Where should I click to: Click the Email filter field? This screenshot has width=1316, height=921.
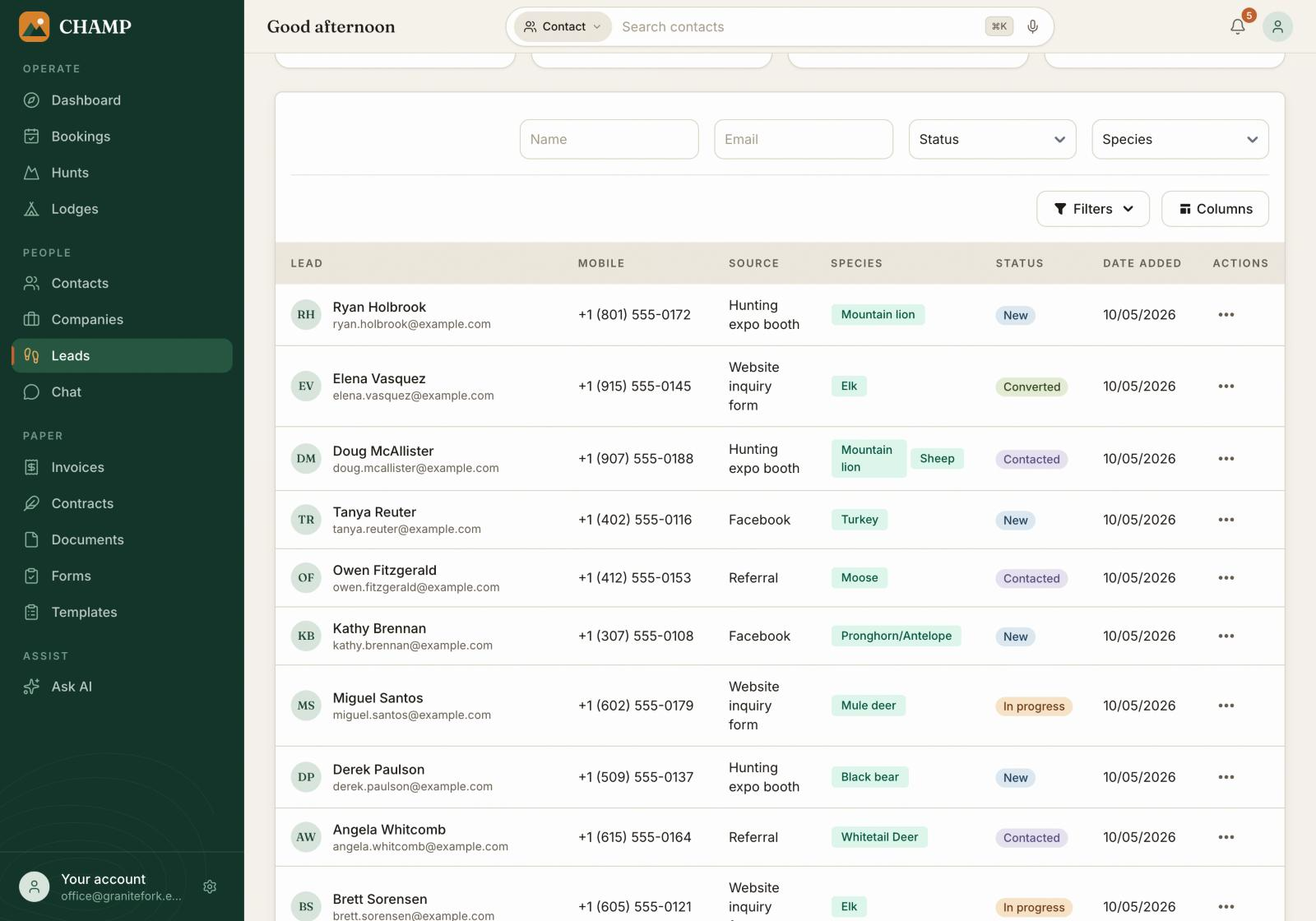click(804, 139)
